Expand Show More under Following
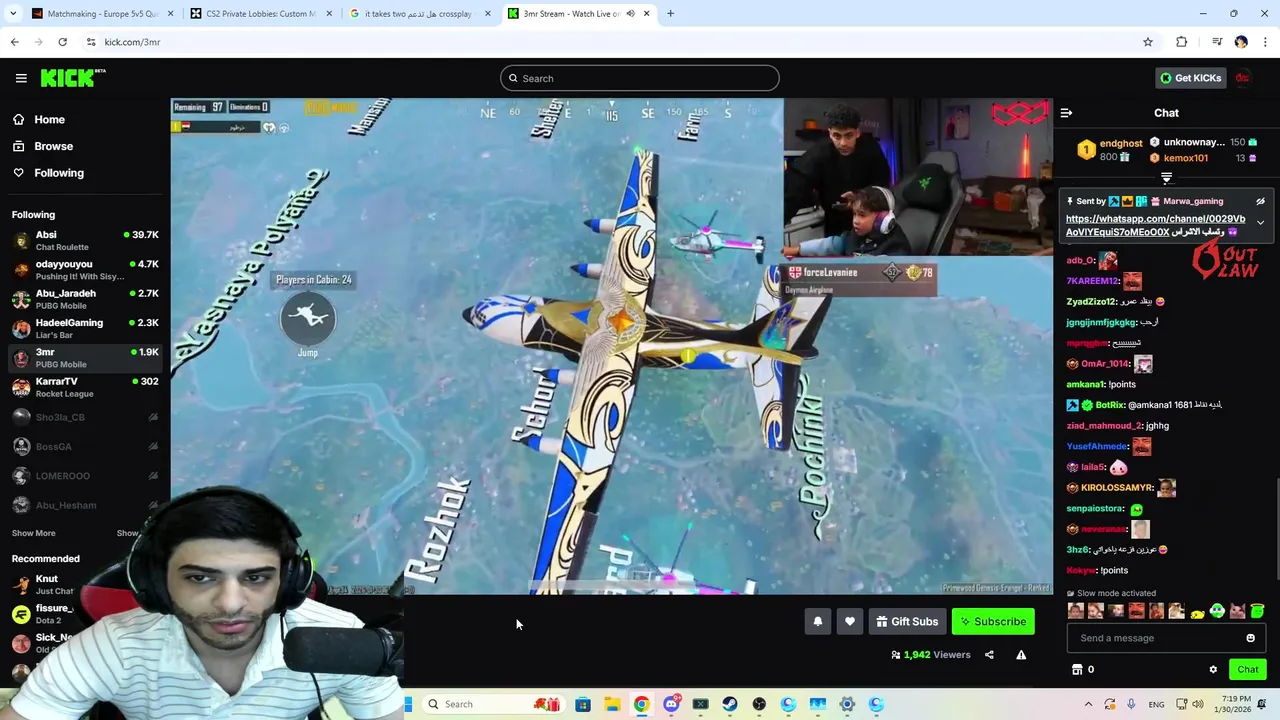 tap(33, 533)
